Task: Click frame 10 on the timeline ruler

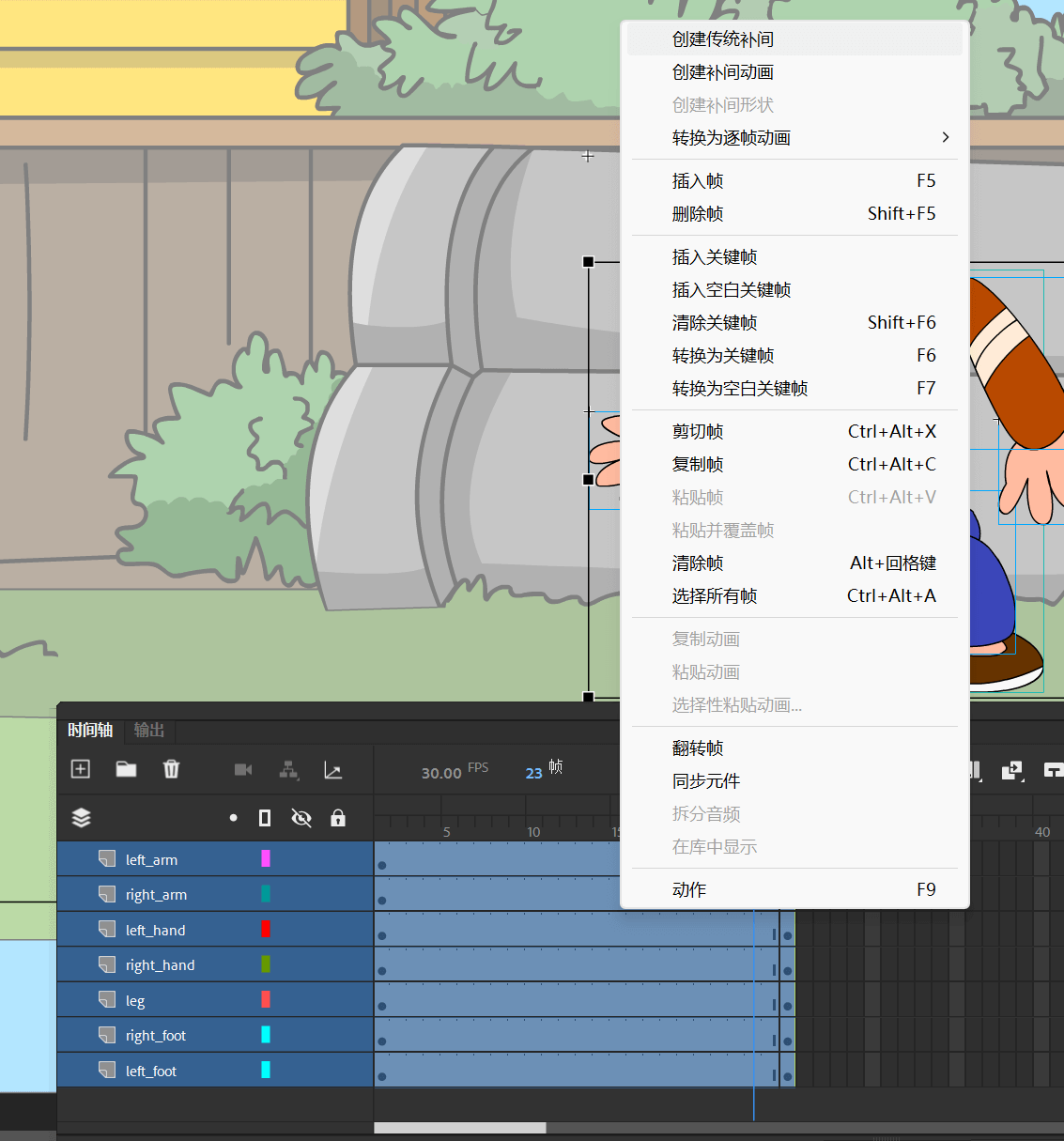Action: click(533, 832)
